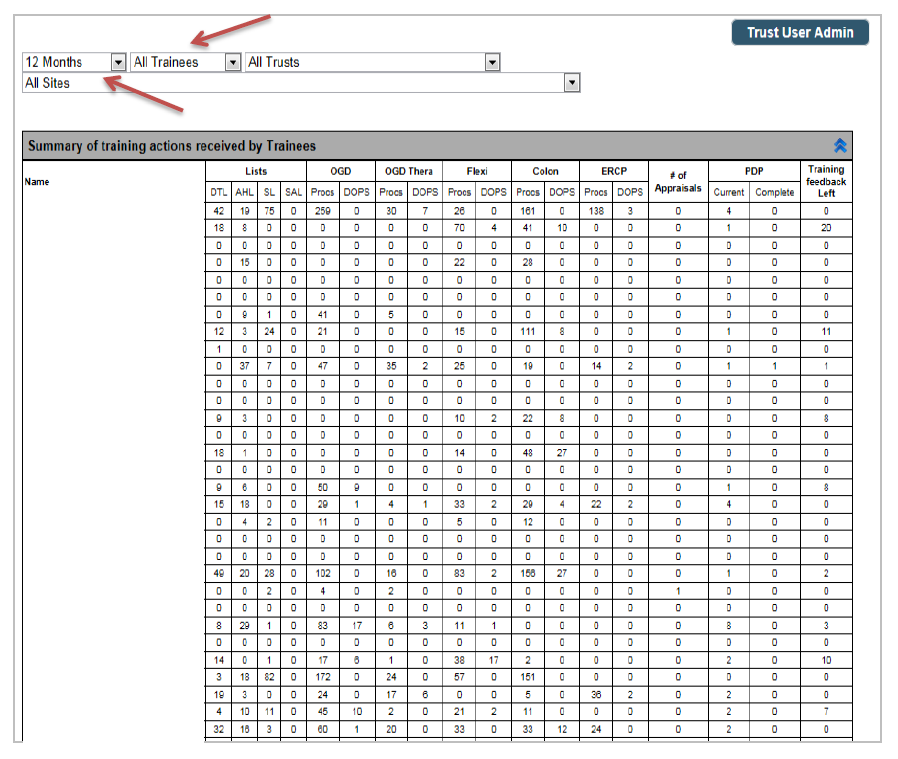Click the Colon group header

pos(544,171)
